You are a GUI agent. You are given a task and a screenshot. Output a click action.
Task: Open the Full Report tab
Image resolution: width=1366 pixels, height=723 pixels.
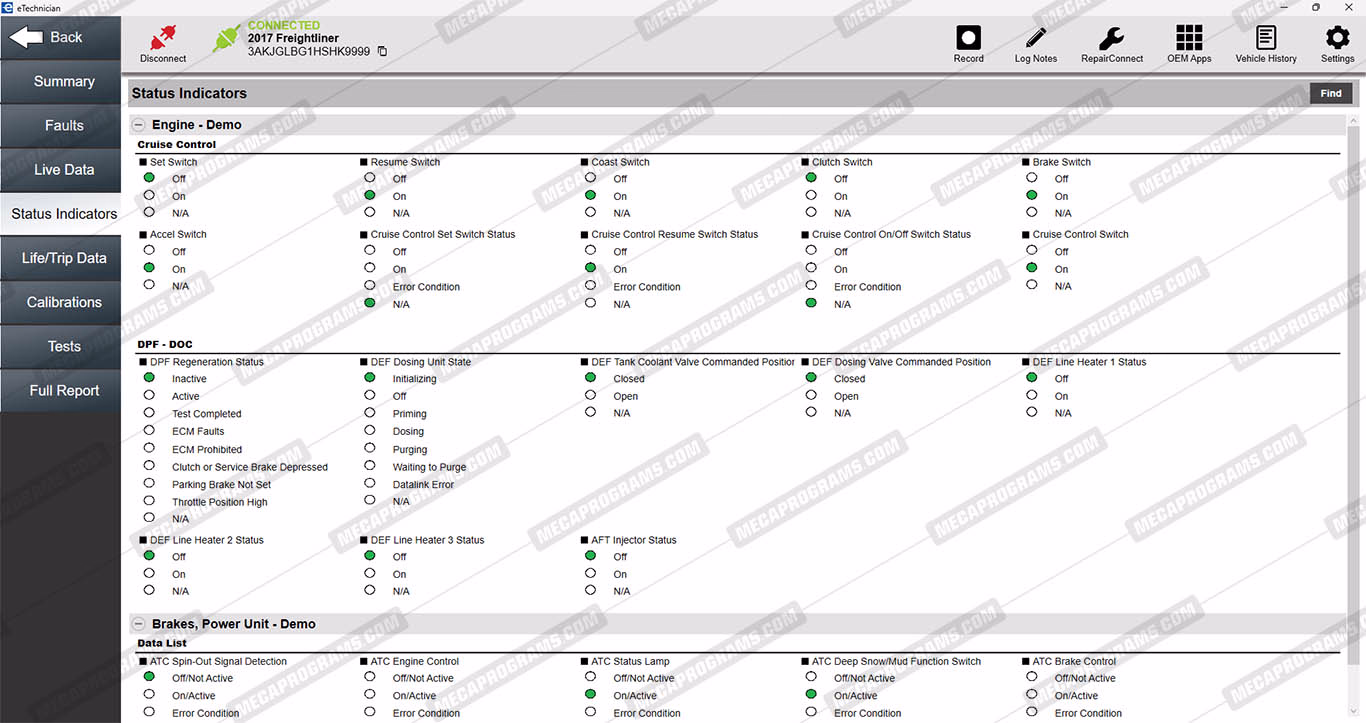[63, 391]
